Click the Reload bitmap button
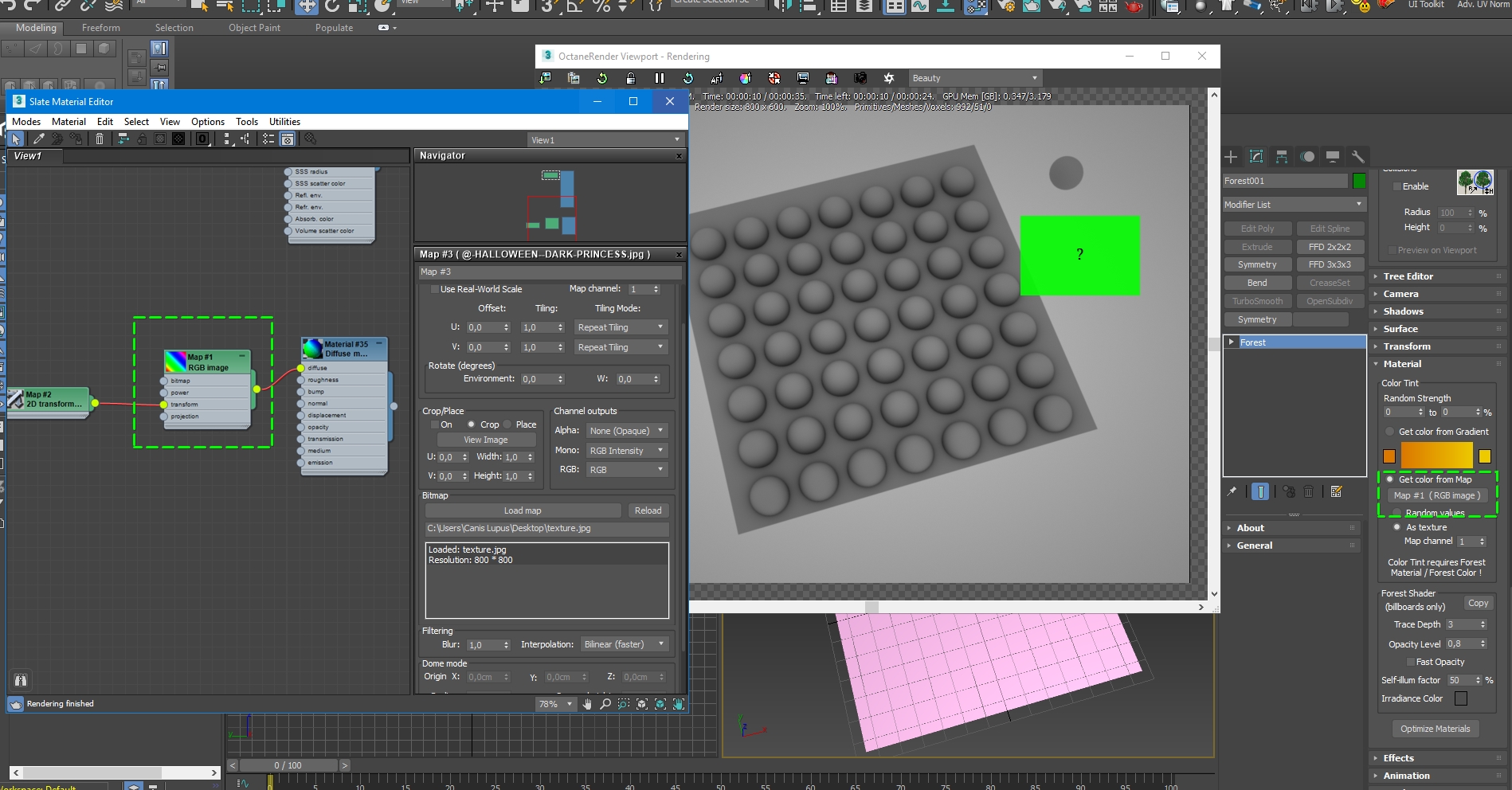Screen dimensions: 1512x790 pyautogui.click(x=648, y=510)
